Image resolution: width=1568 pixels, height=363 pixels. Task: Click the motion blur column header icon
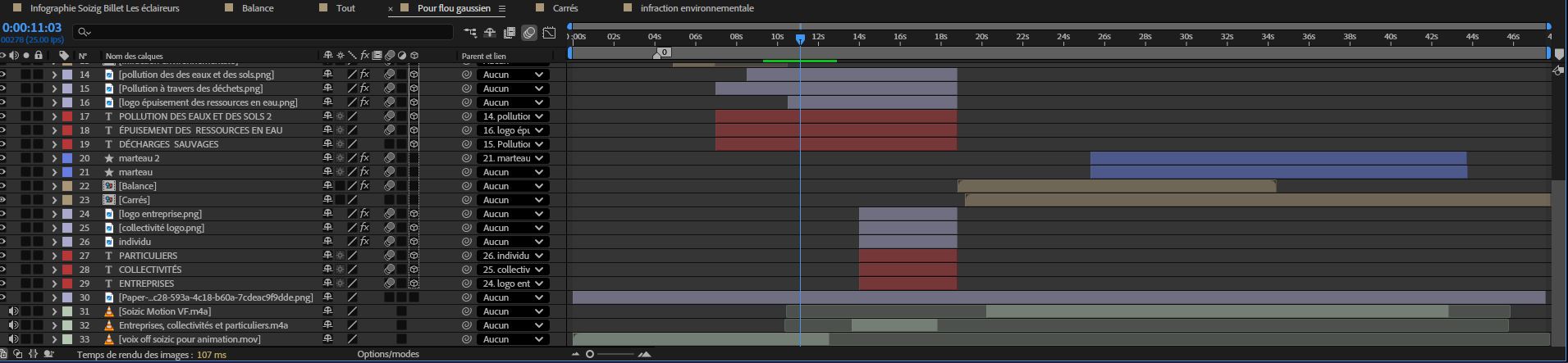tap(390, 56)
